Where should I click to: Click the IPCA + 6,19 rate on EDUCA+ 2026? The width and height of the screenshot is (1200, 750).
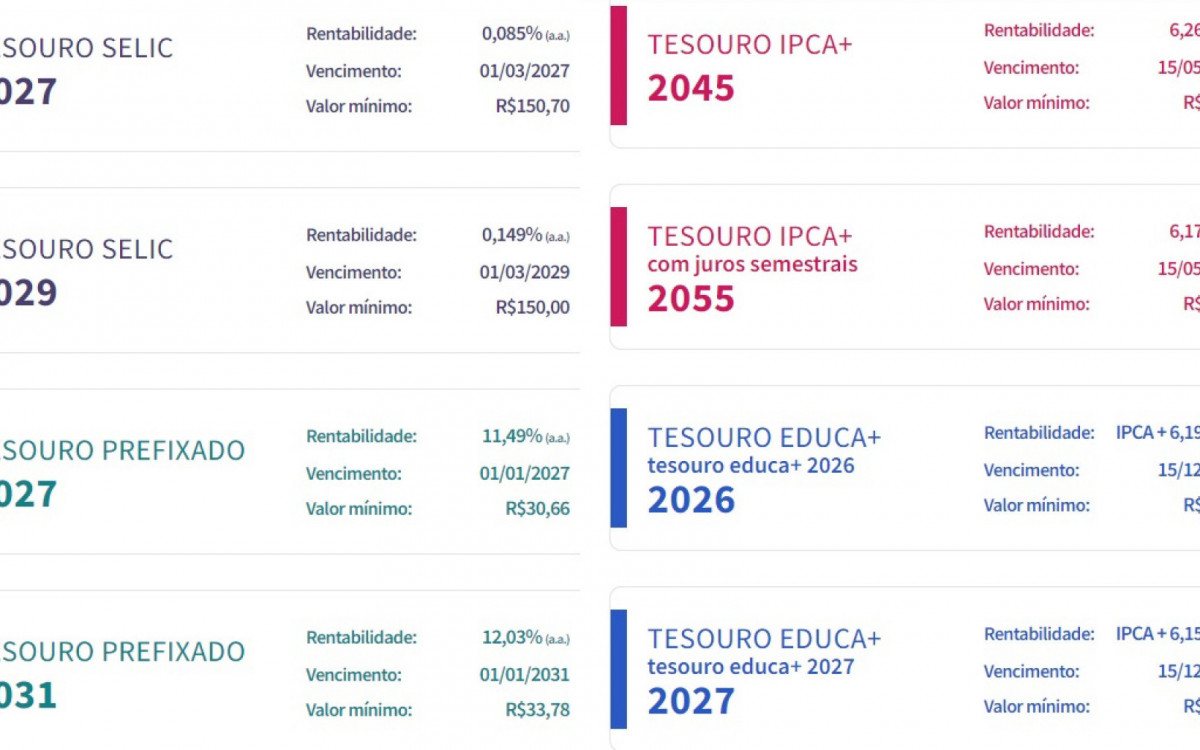(x=1156, y=433)
